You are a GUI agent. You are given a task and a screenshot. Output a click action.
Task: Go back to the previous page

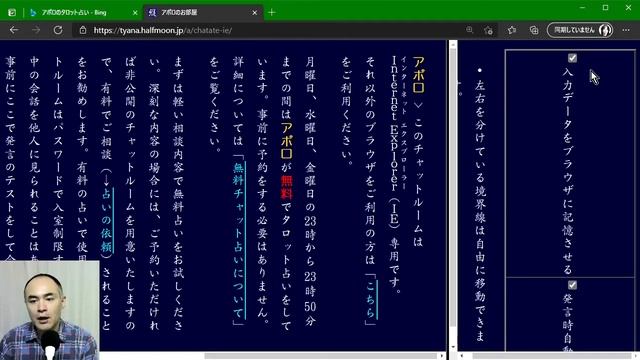point(14,30)
